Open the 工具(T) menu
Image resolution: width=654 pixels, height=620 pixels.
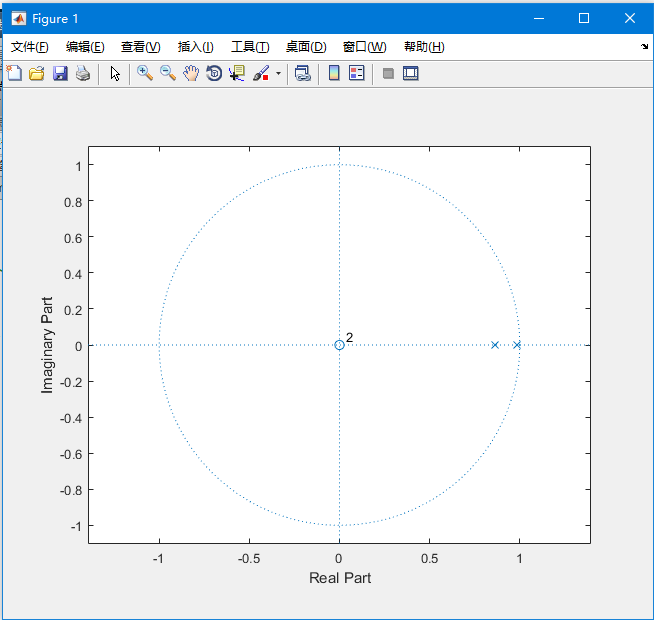click(250, 47)
